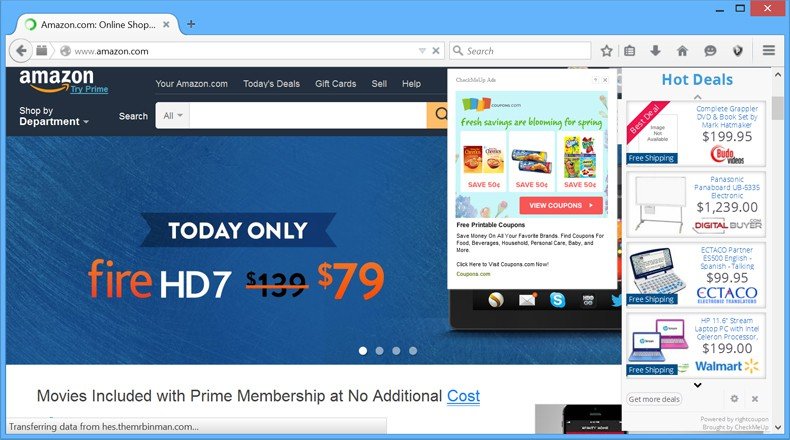790x440 pixels.
Task: Open the Gift Cards navigation item
Action: (336, 84)
